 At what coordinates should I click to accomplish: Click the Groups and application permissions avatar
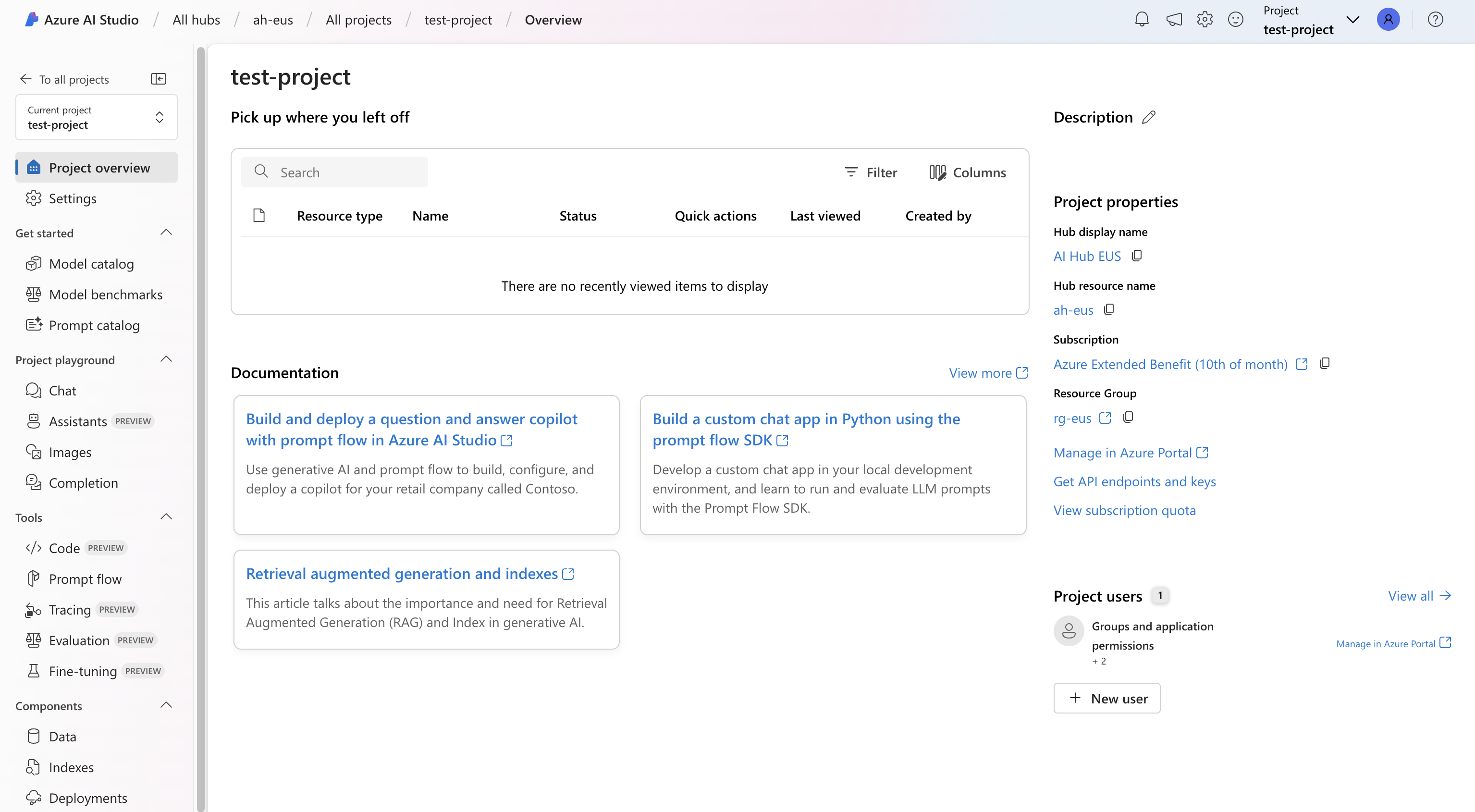click(x=1069, y=631)
